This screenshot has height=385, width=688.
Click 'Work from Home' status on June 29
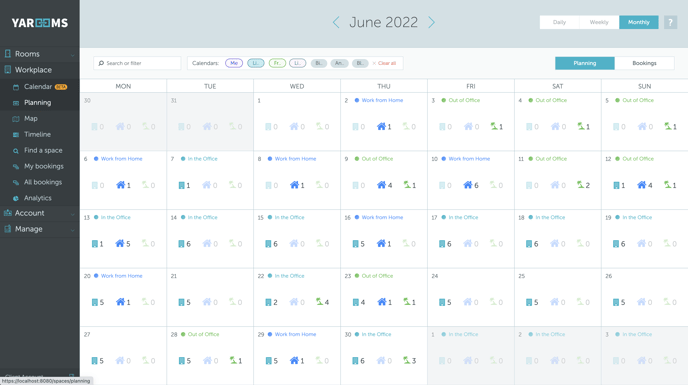pyautogui.click(x=295, y=335)
